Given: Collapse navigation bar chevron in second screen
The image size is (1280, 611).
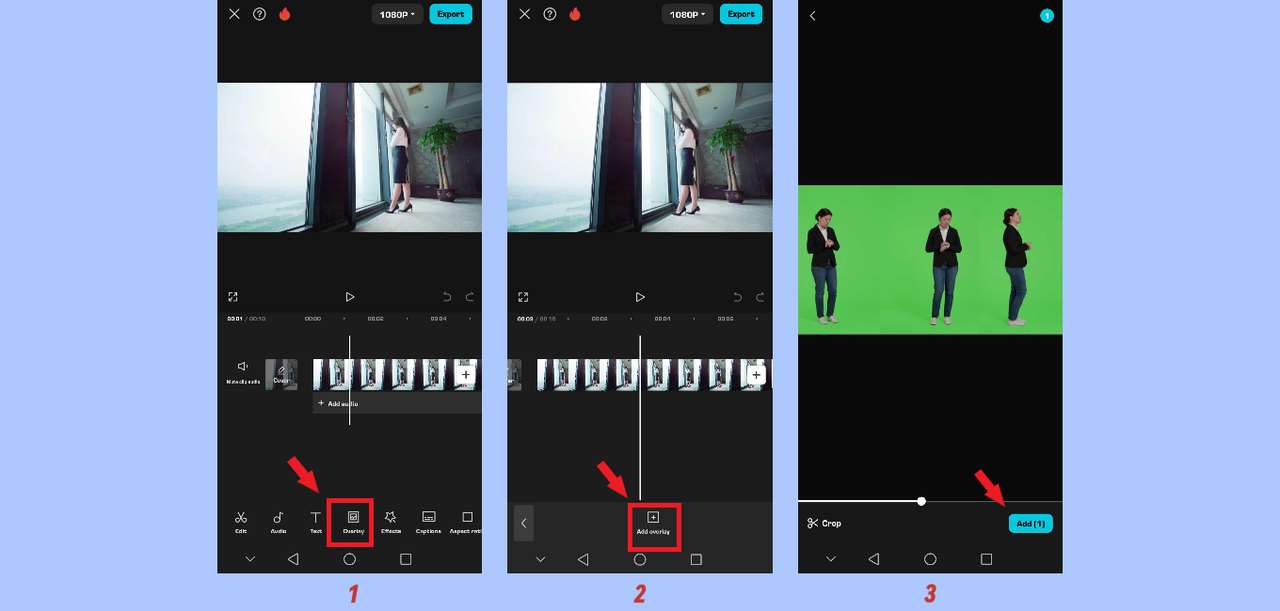Looking at the screenshot, I should [540, 560].
